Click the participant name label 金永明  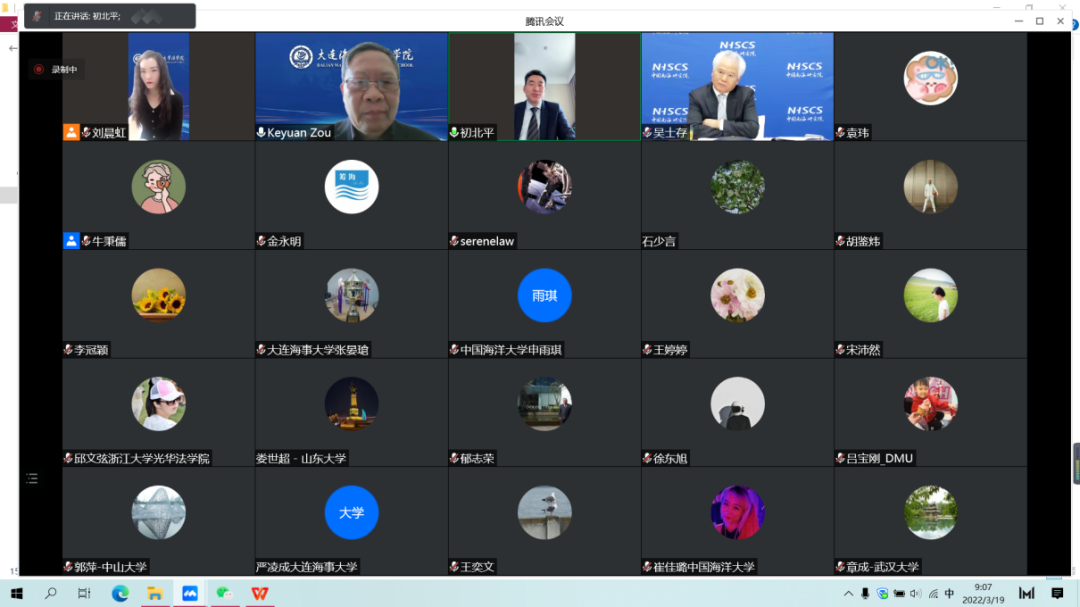click(x=284, y=241)
